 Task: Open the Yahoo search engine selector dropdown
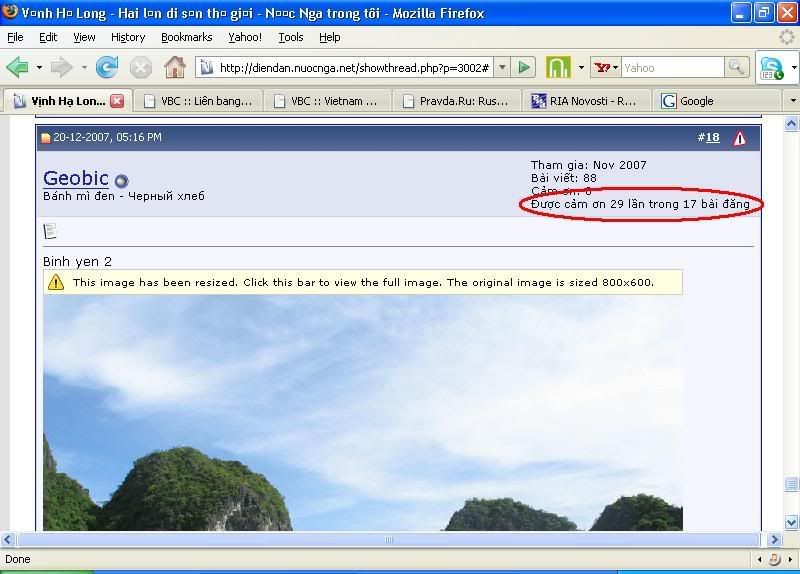click(604, 68)
